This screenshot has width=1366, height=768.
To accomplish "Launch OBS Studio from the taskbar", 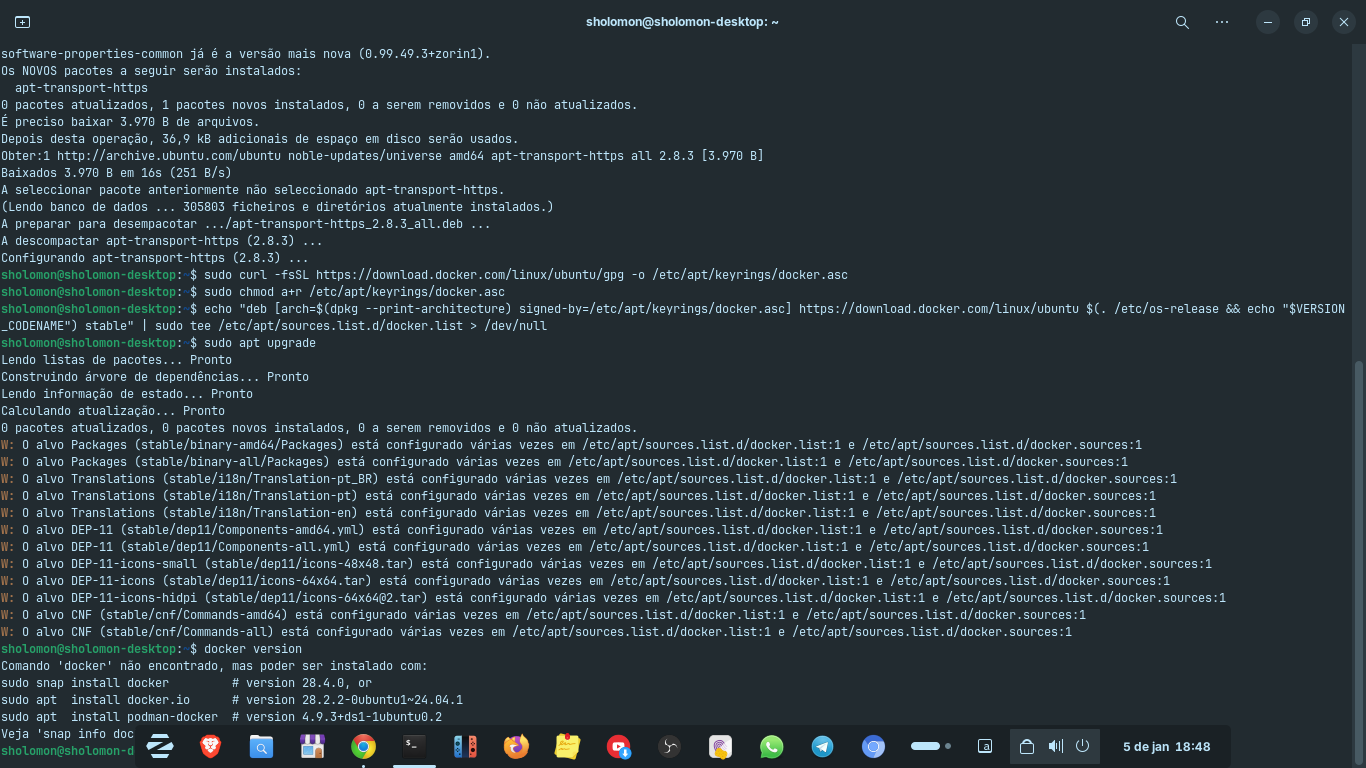I will (x=669, y=746).
